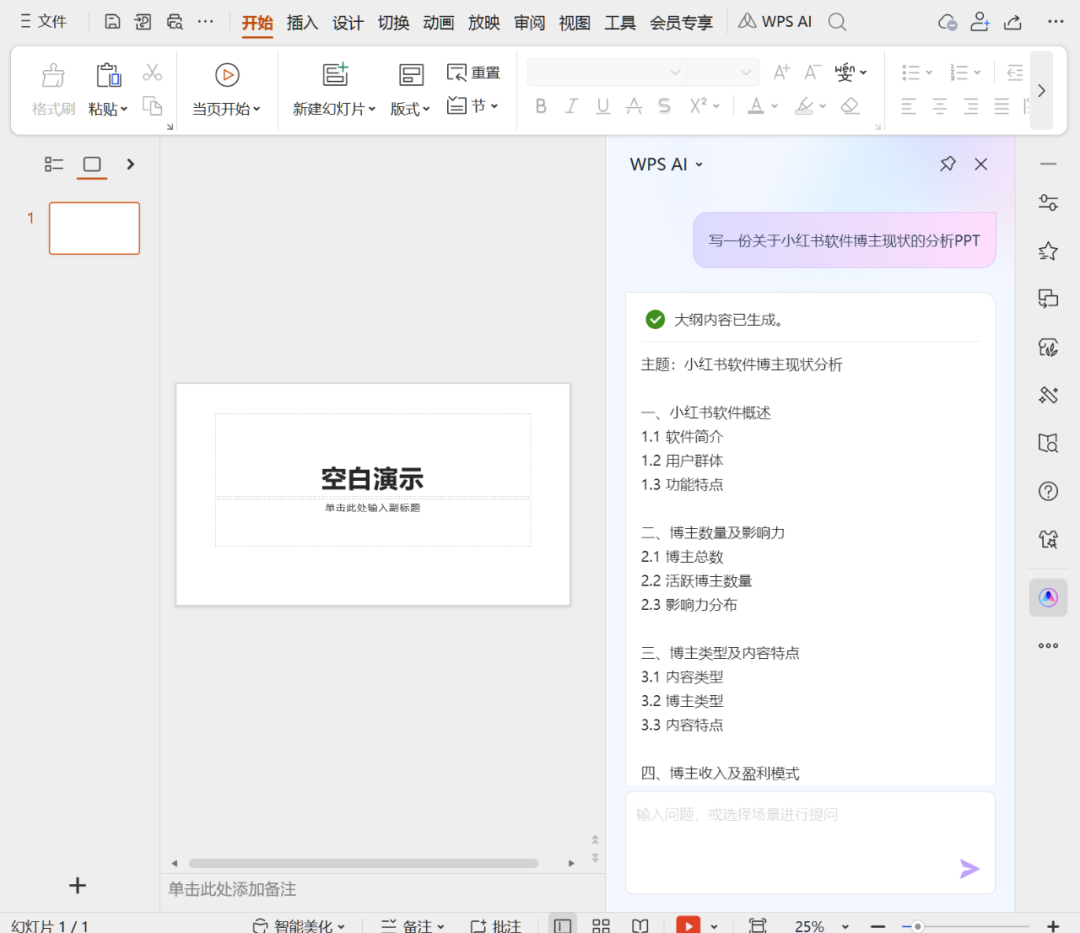
Task: Click the Text Highlight Color icon
Action: click(x=804, y=106)
